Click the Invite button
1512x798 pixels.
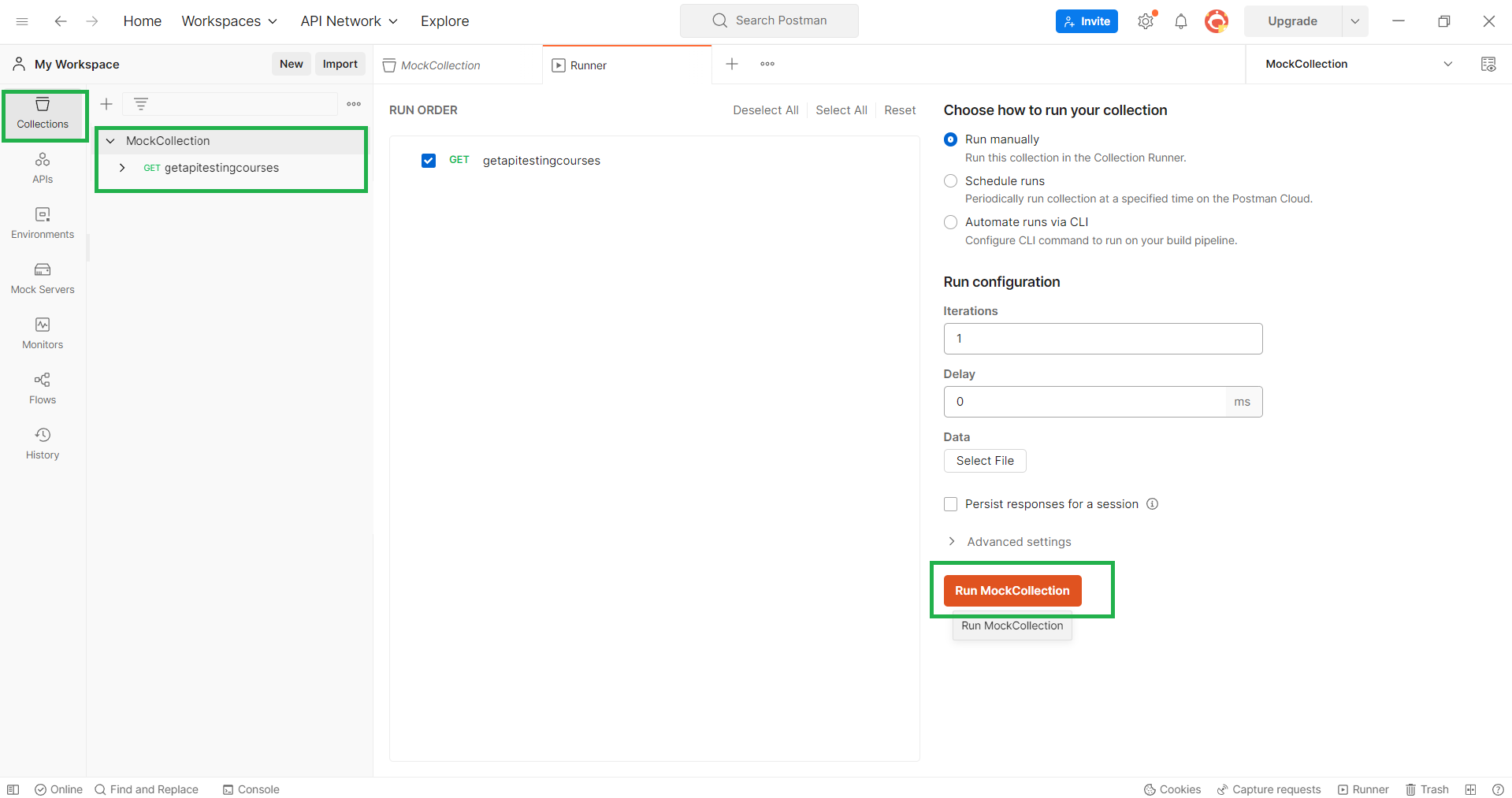click(x=1087, y=21)
